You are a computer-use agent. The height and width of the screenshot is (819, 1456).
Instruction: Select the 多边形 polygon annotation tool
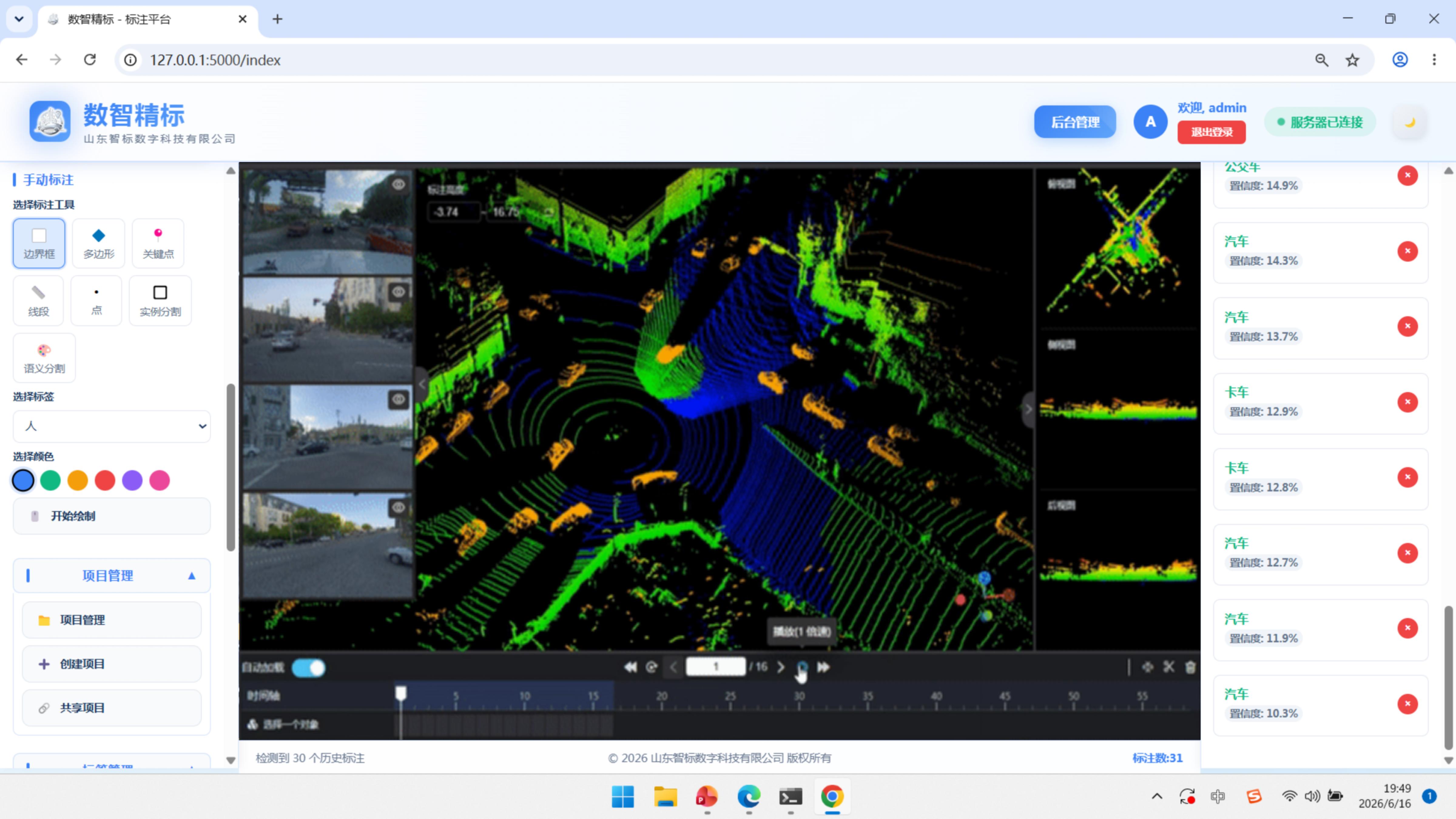[98, 244]
